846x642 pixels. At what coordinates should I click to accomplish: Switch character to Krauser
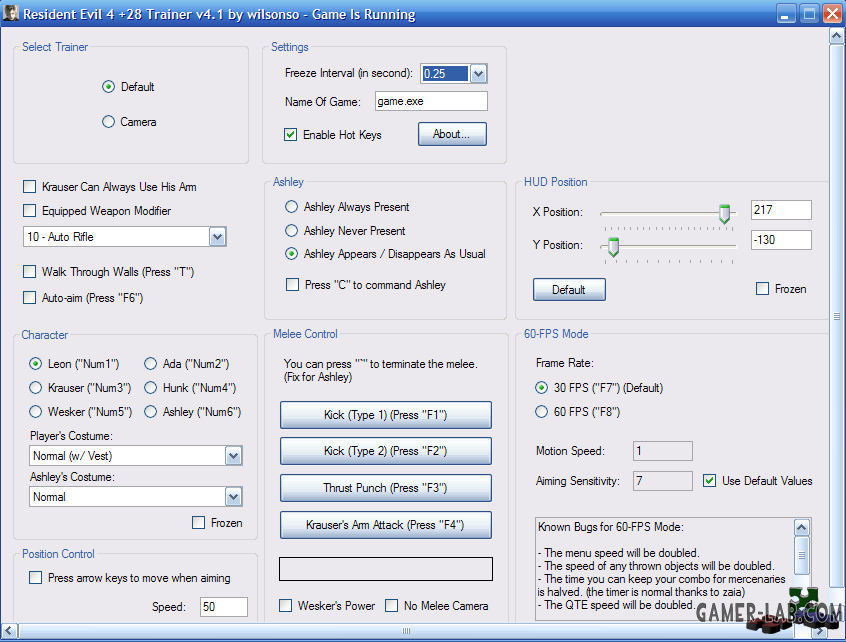tap(36, 387)
